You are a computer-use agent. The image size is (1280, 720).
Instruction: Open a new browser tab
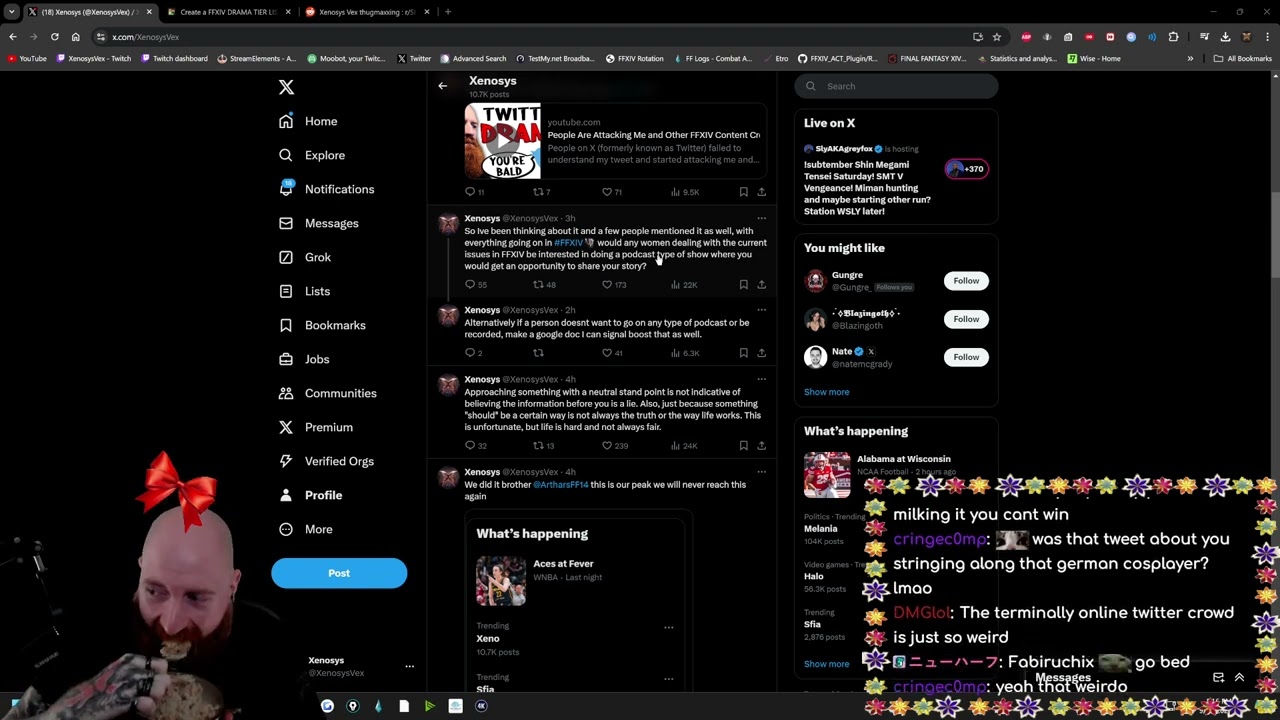pos(447,12)
